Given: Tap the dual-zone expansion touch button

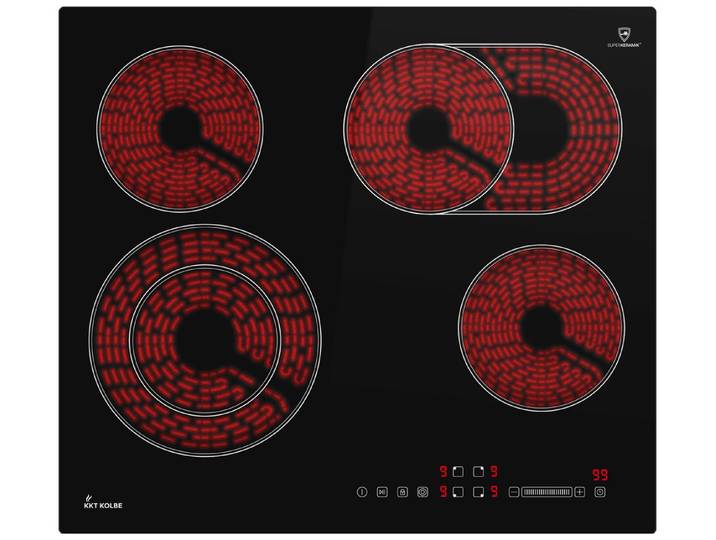Looking at the screenshot, I should 423,492.
